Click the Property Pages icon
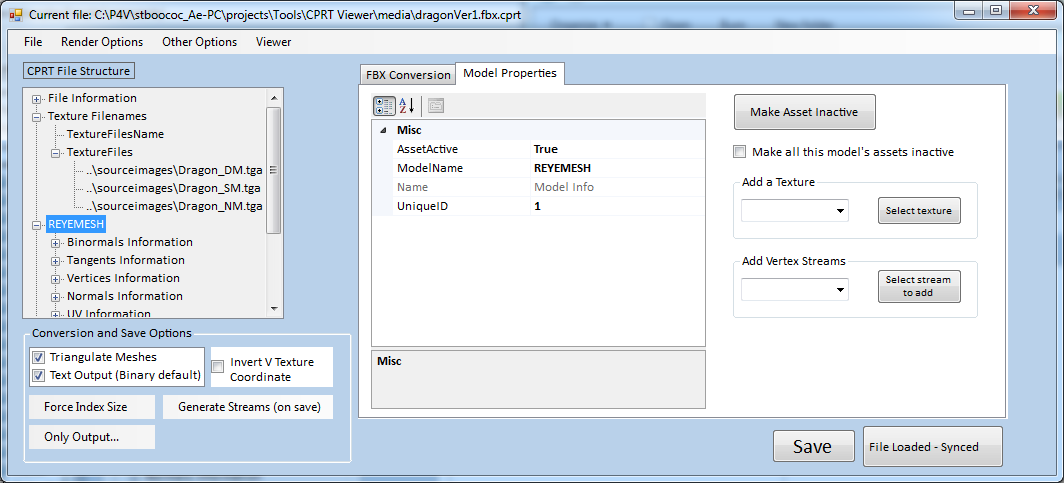This screenshot has height=483, width=1064. pos(436,106)
